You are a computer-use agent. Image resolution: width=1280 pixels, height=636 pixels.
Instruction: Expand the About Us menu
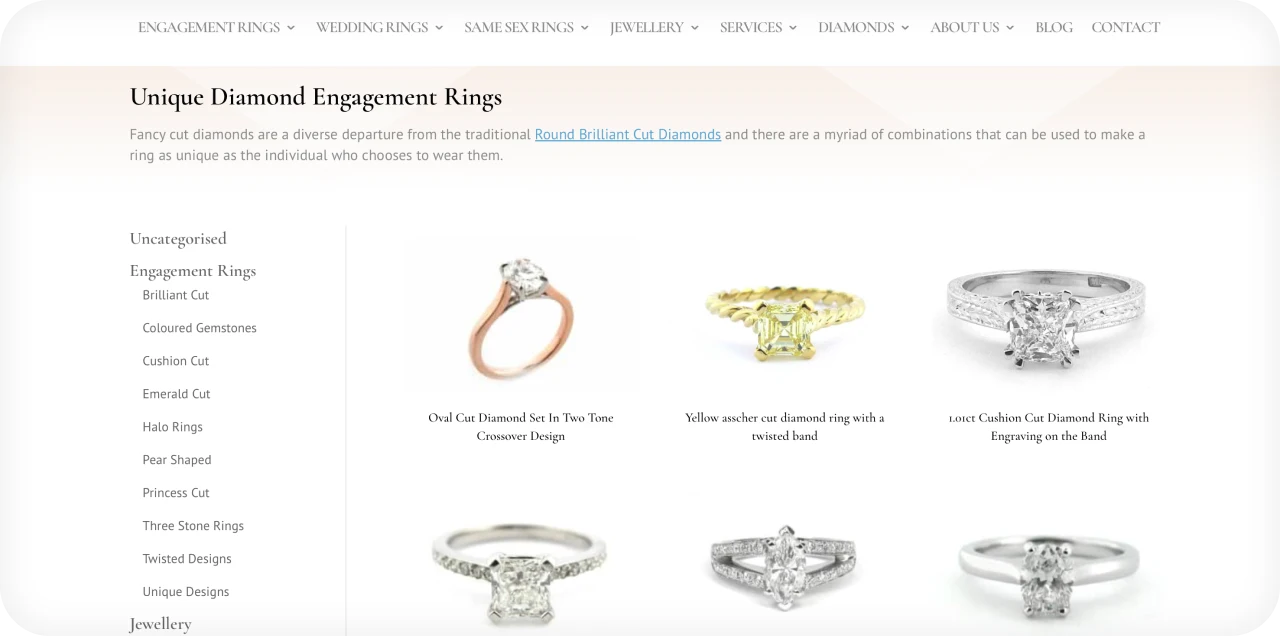coord(972,28)
